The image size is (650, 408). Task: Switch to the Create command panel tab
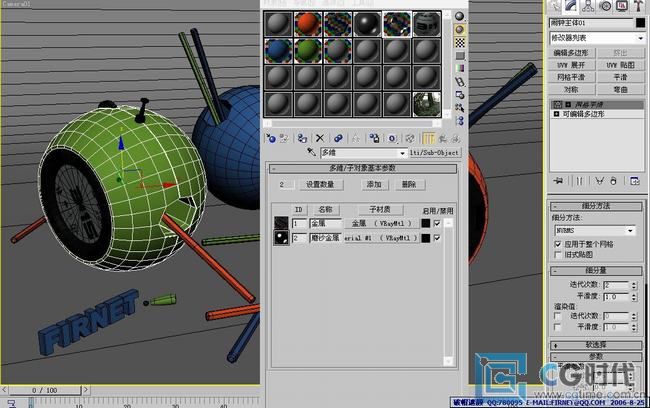point(555,6)
